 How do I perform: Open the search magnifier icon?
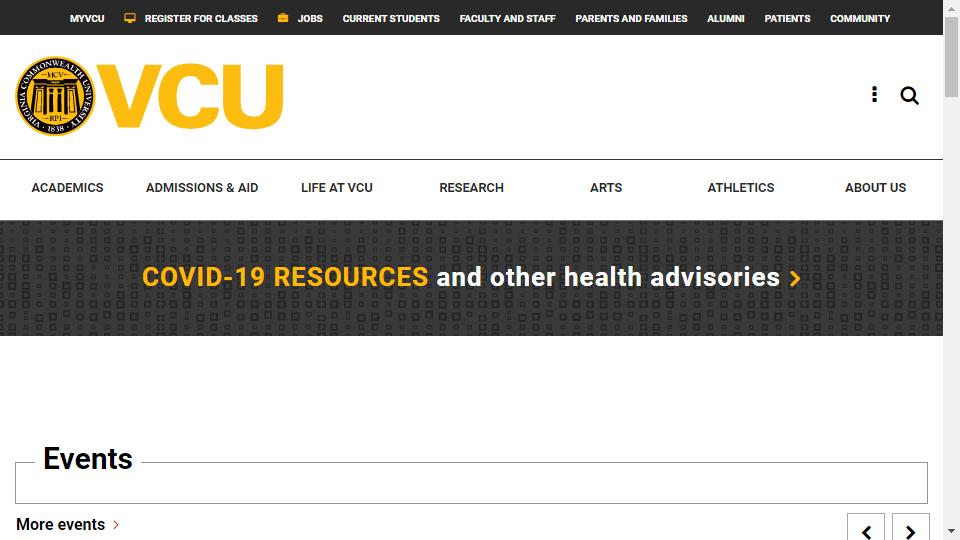pyautogui.click(x=909, y=95)
